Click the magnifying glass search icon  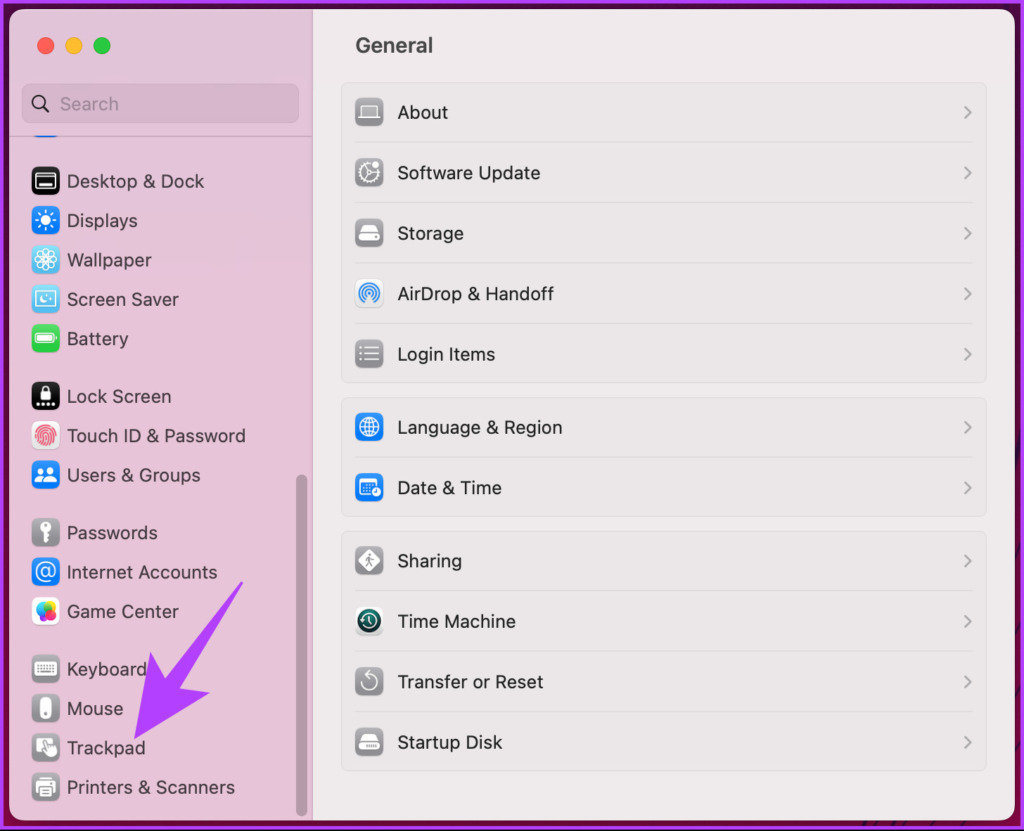pyautogui.click(x=40, y=104)
